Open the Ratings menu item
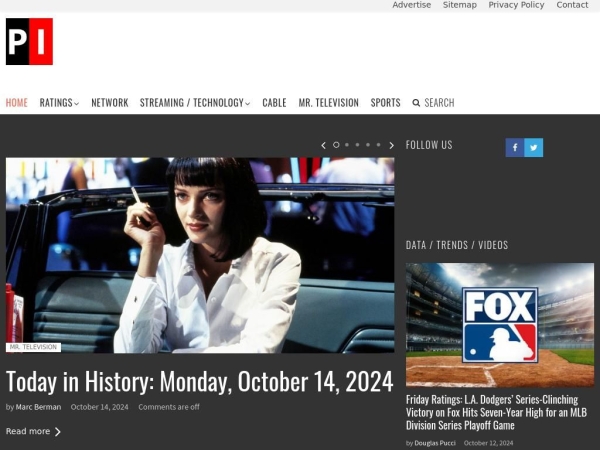 pyautogui.click(x=56, y=103)
